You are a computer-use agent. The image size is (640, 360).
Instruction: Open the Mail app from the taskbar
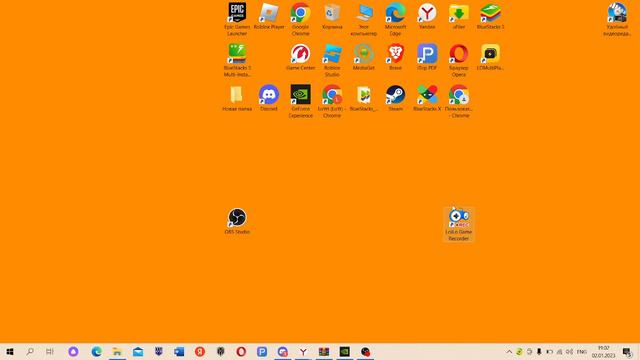pyautogui.click(x=138, y=351)
